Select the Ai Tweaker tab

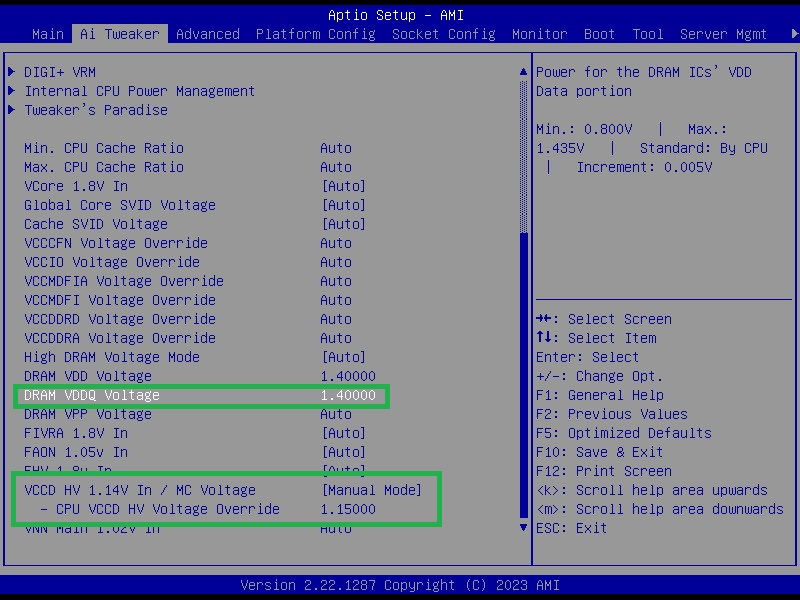coord(120,34)
